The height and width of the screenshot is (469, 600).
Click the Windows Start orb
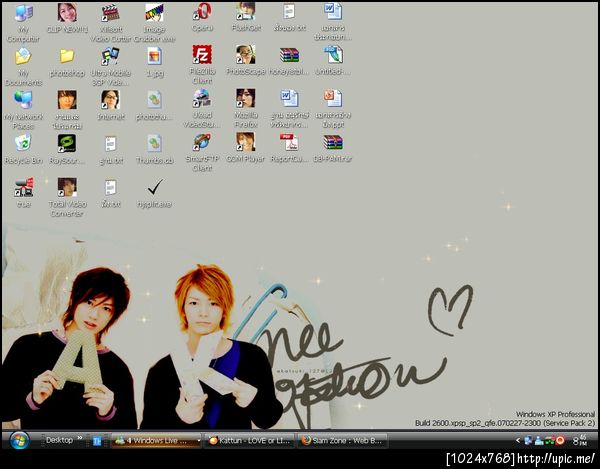19,440
